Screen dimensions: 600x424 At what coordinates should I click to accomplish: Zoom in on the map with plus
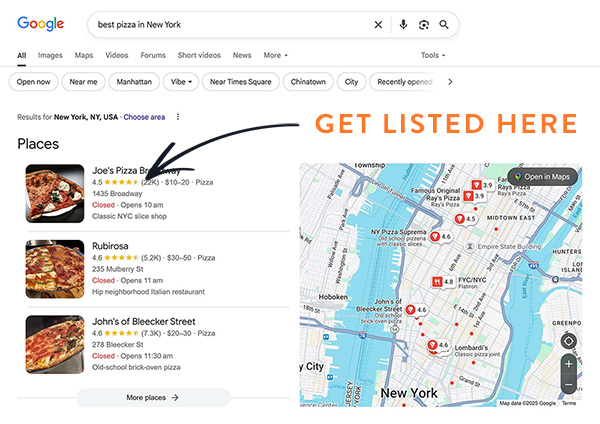click(569, 364)
